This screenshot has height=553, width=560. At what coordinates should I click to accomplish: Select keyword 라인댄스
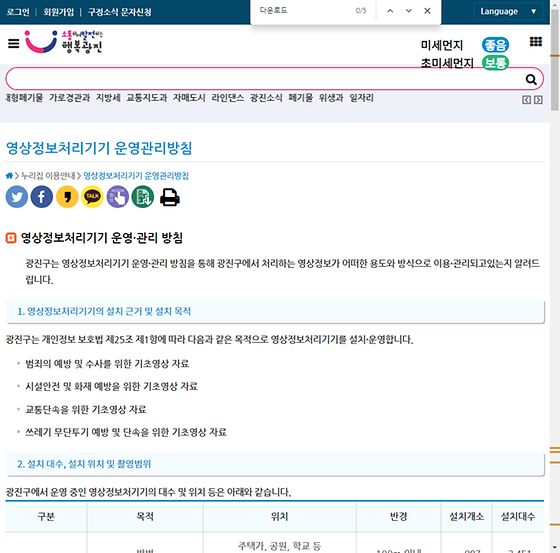pyautogui.click(x=228, y=98)
